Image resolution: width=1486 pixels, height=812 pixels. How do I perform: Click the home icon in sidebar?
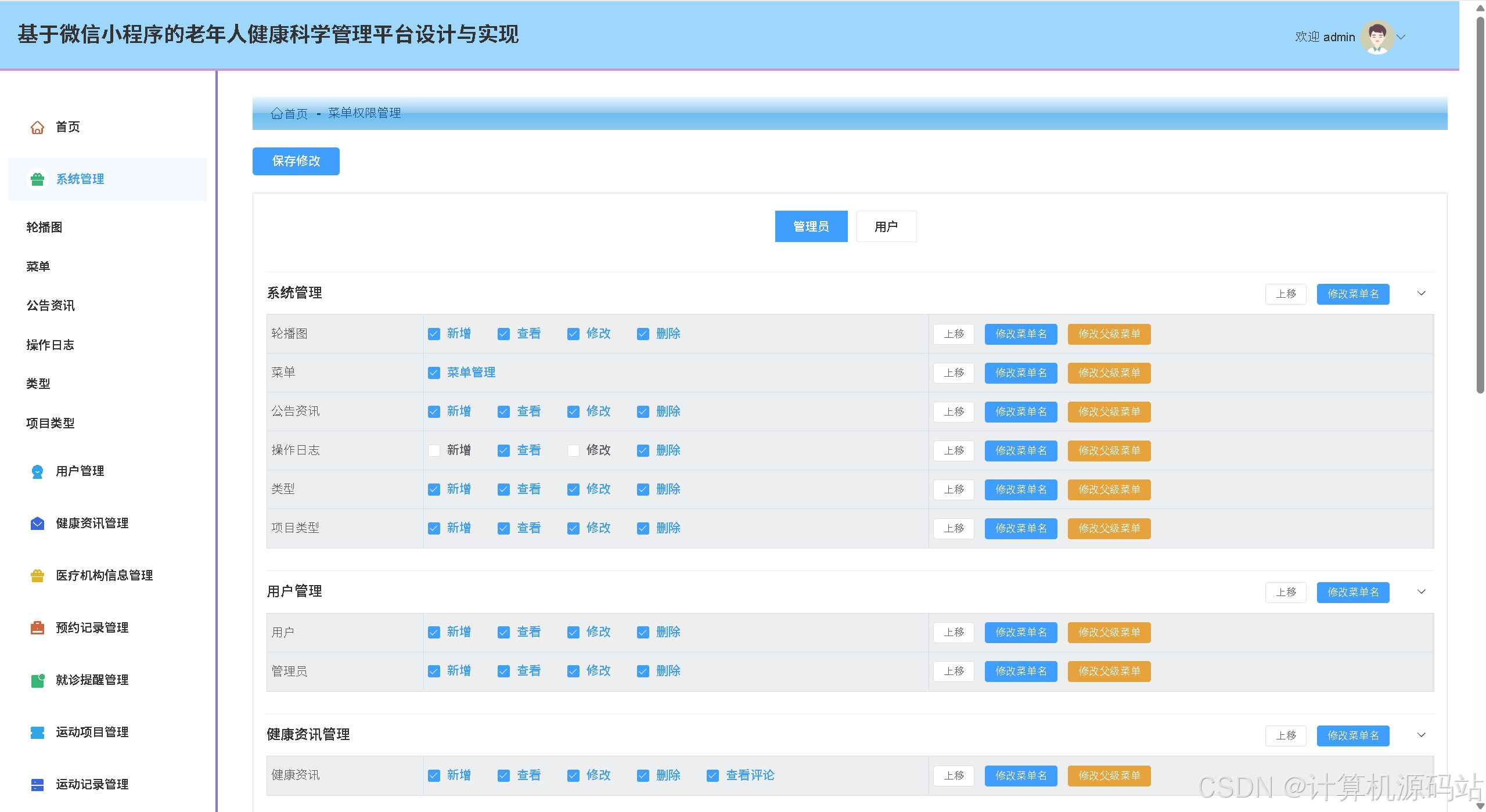coord(37,127)
